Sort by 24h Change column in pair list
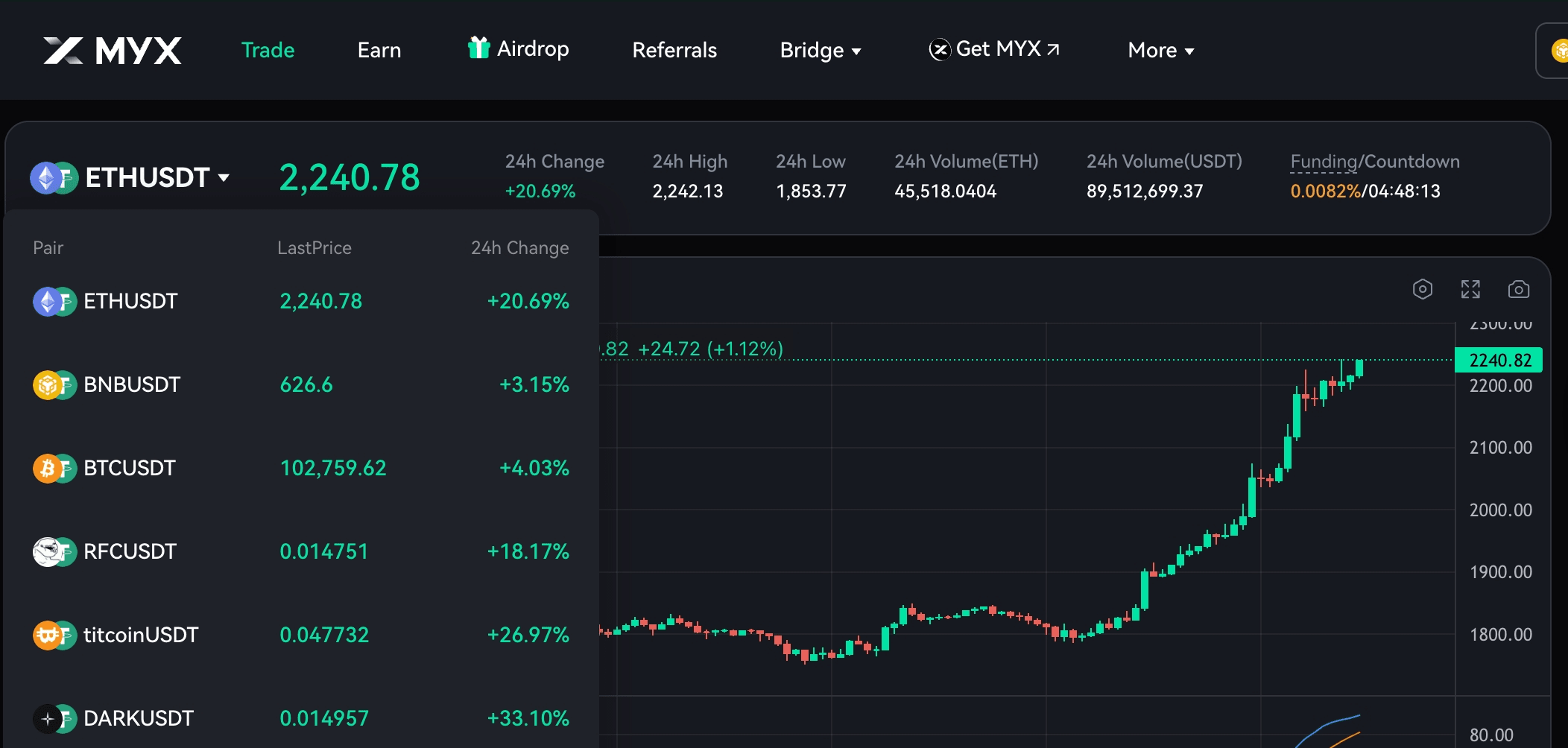Image resolution: width=1568 pixels, height=748 pixels. tap(519, 247)
